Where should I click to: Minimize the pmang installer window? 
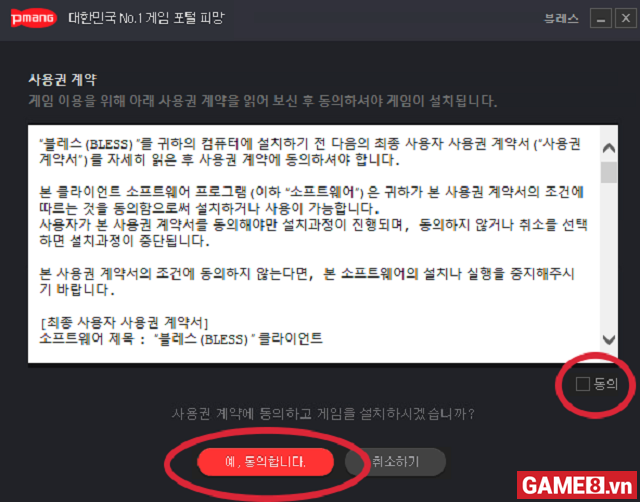coord(600,18)
